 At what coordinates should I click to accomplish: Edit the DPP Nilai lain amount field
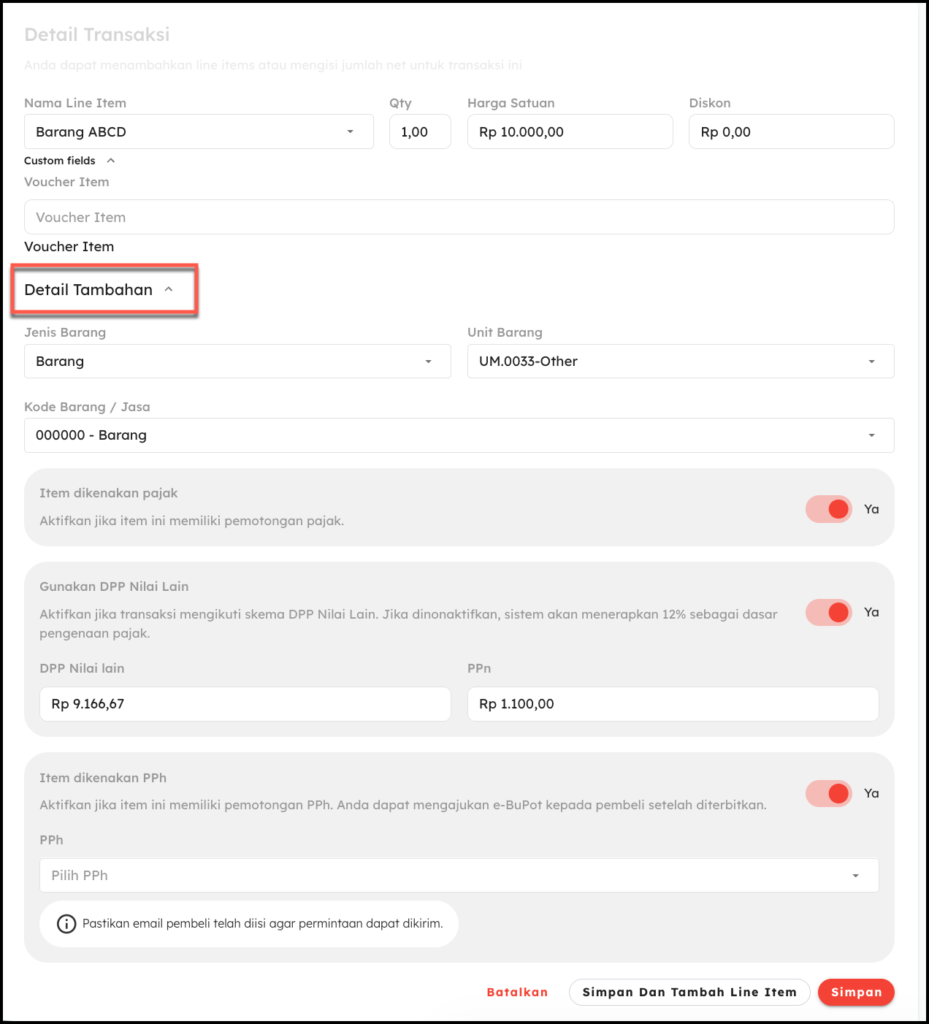[245, 704]
